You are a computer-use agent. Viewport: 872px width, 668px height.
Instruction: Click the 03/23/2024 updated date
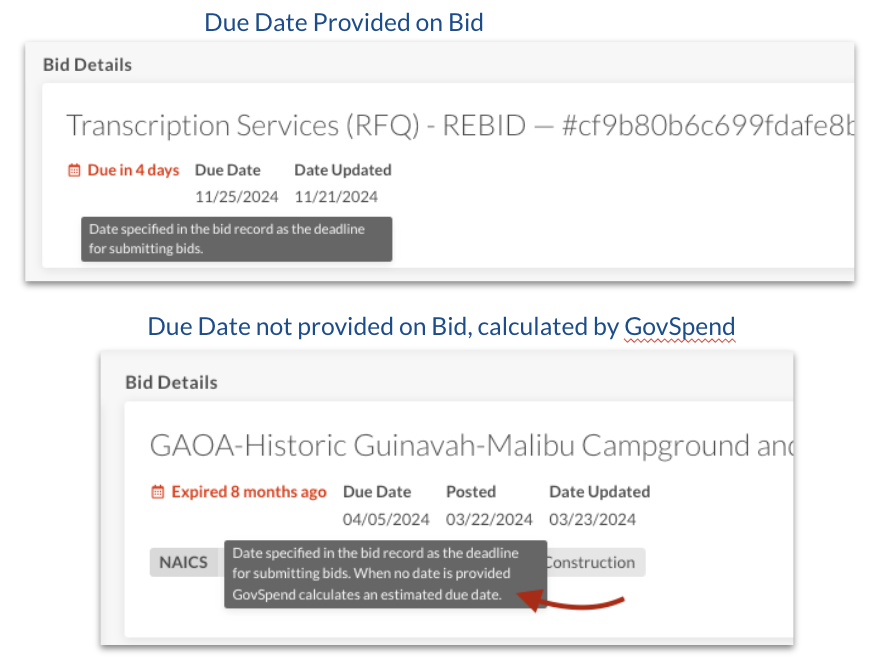(x=592, y=519)
